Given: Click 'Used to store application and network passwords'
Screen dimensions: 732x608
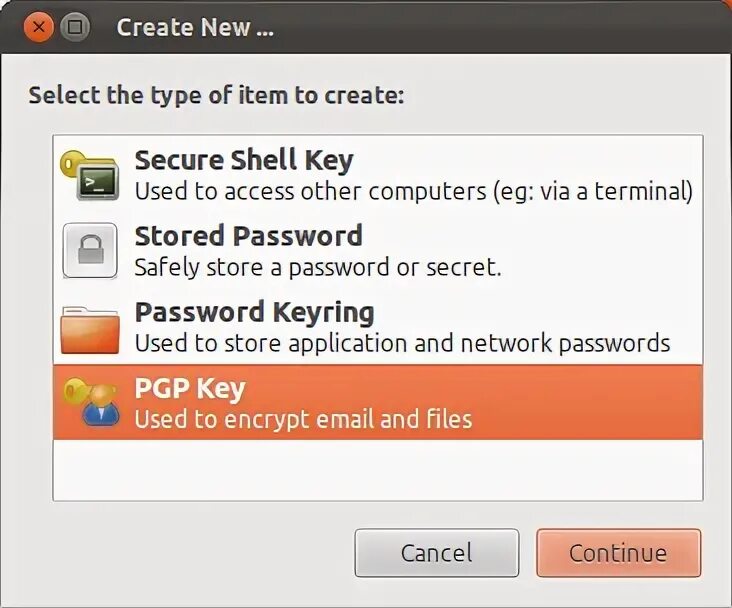Looking at the screenshot, I should point(402,343).
